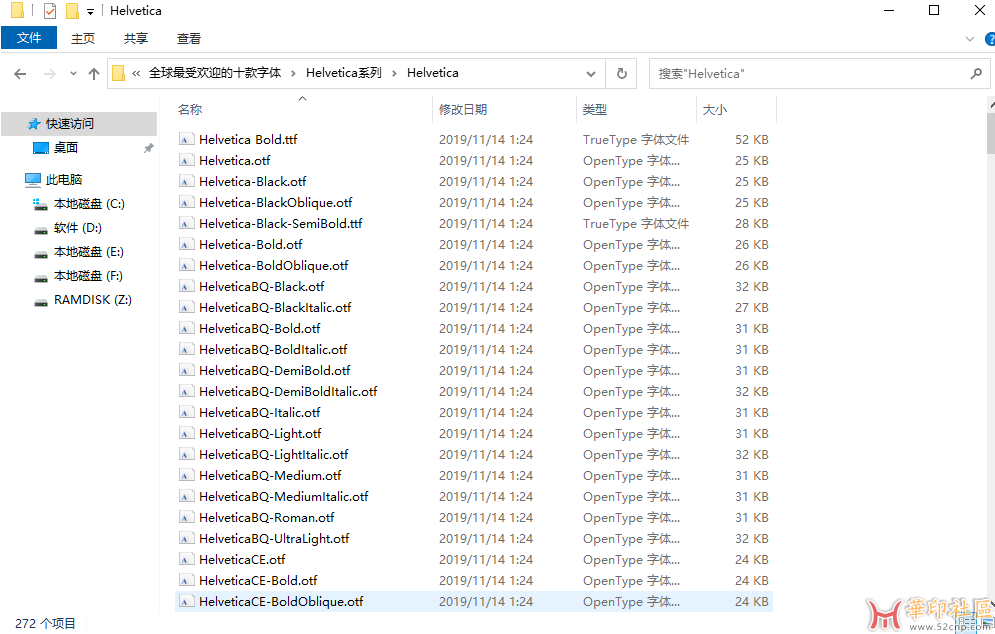This screenshot has height=634, width=995.
Task: Sort files by 大小 column
Action: point(715,109)
